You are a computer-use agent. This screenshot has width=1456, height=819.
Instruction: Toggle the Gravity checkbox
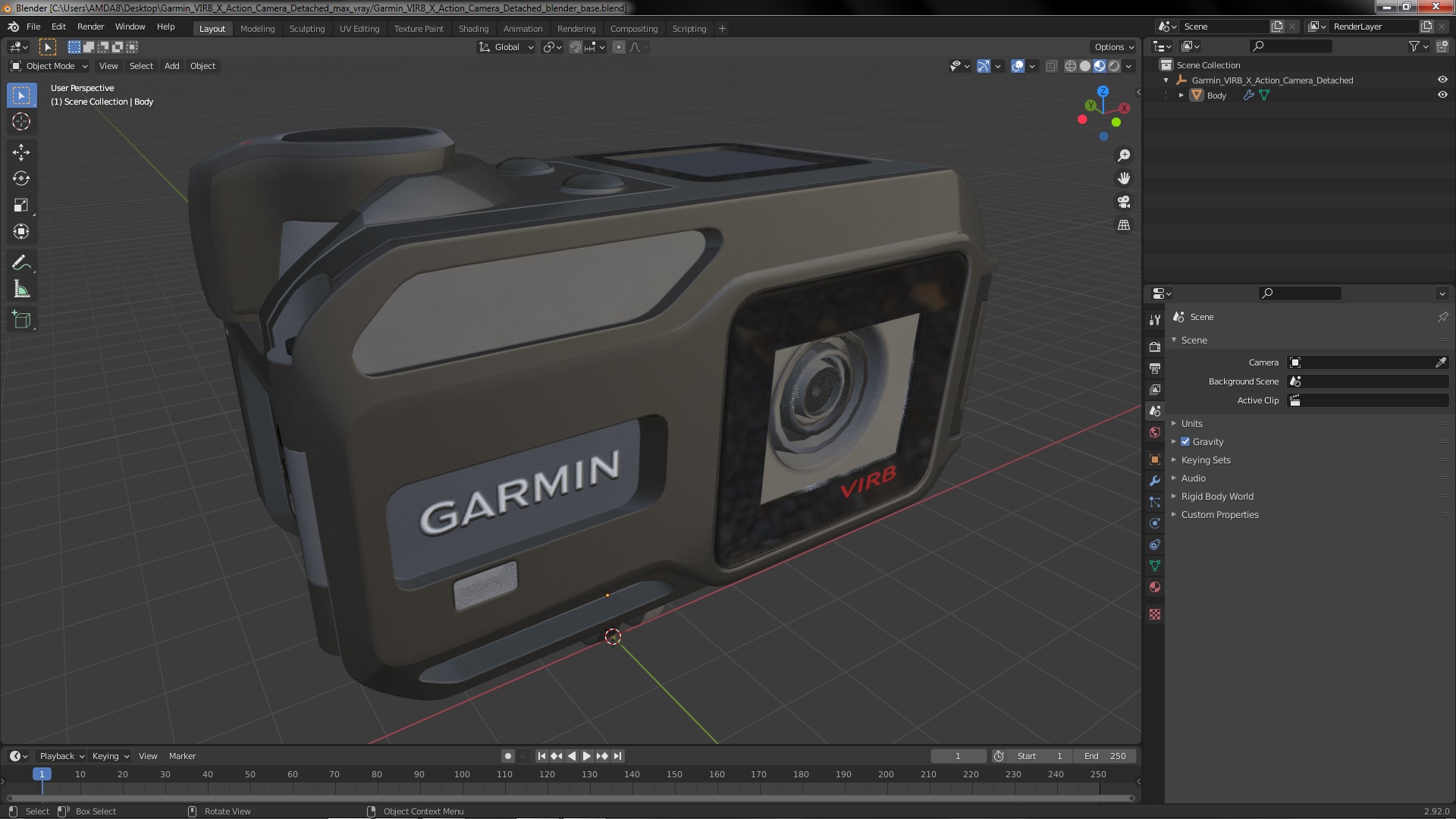[1185, 441]
